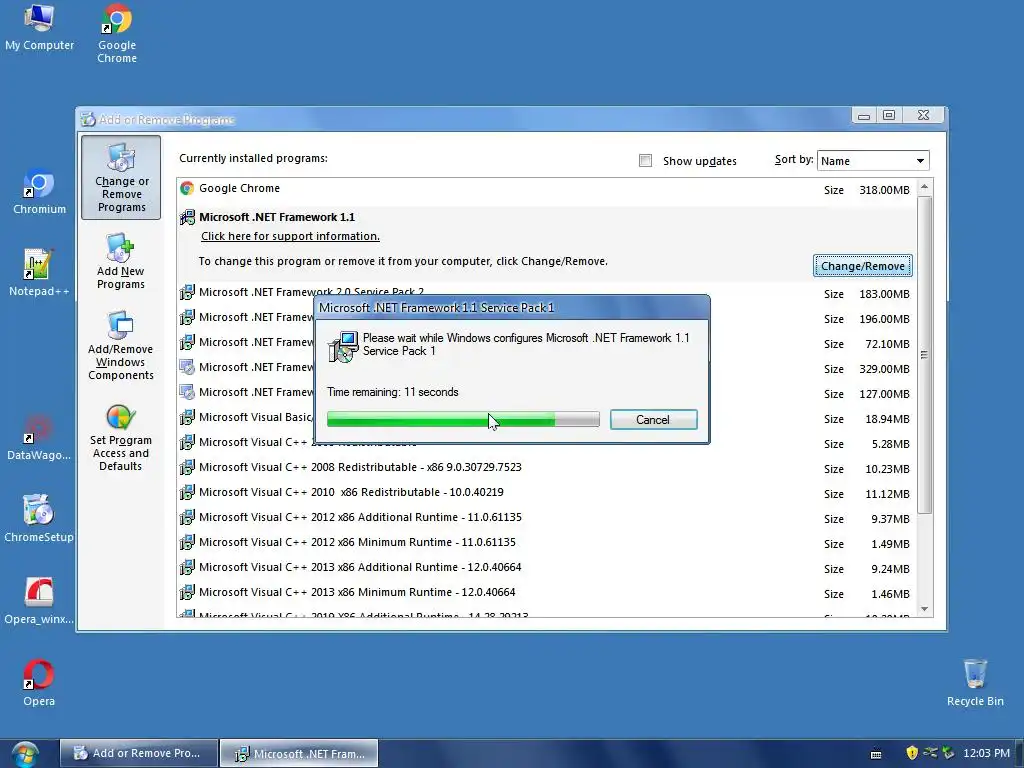
Task: Click security shield tray icon
Action: (x=912, y=753)
